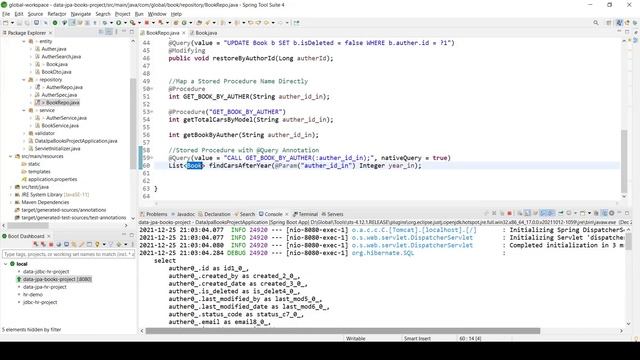Image resolution: width=640 pixels, height=360 pixels.
Task: Open the Refactor menu
Action: (x=57, y=14)
